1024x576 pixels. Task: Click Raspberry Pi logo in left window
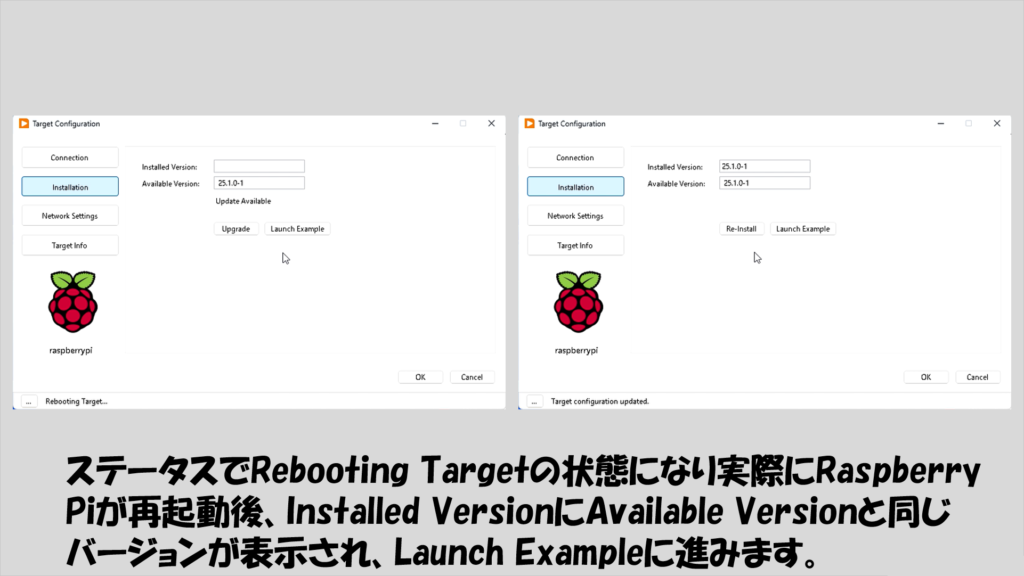[x=72, y=302]
